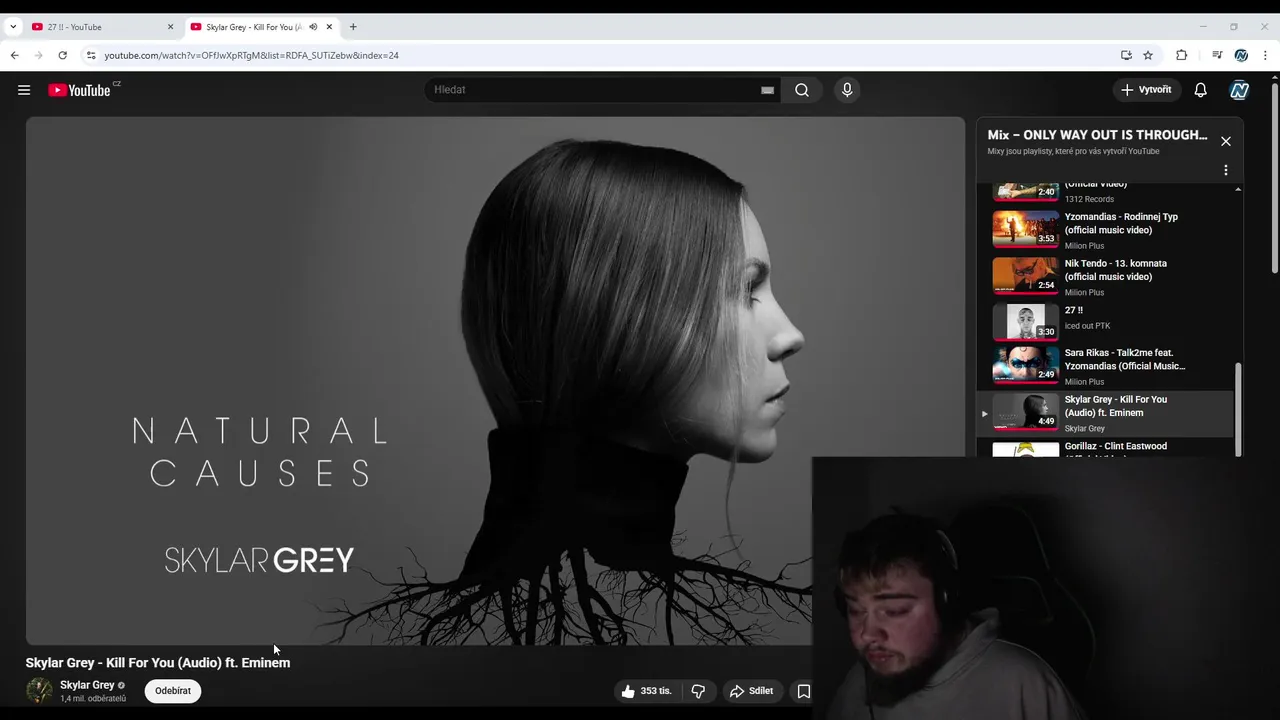The width and height of the screenshot is (1280, 720).
Task: Play Nik Tendo - 13. komnata from the mix
Action: (1106, 276)
